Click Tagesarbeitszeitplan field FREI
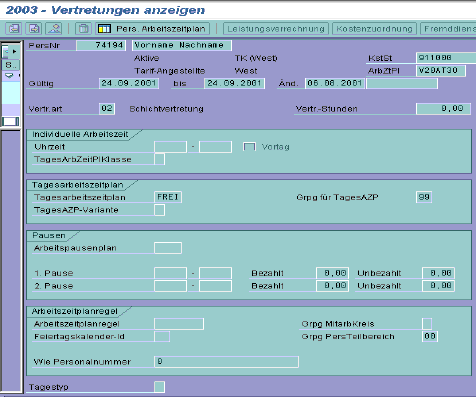476x397 pixels. tap(168, 197)
